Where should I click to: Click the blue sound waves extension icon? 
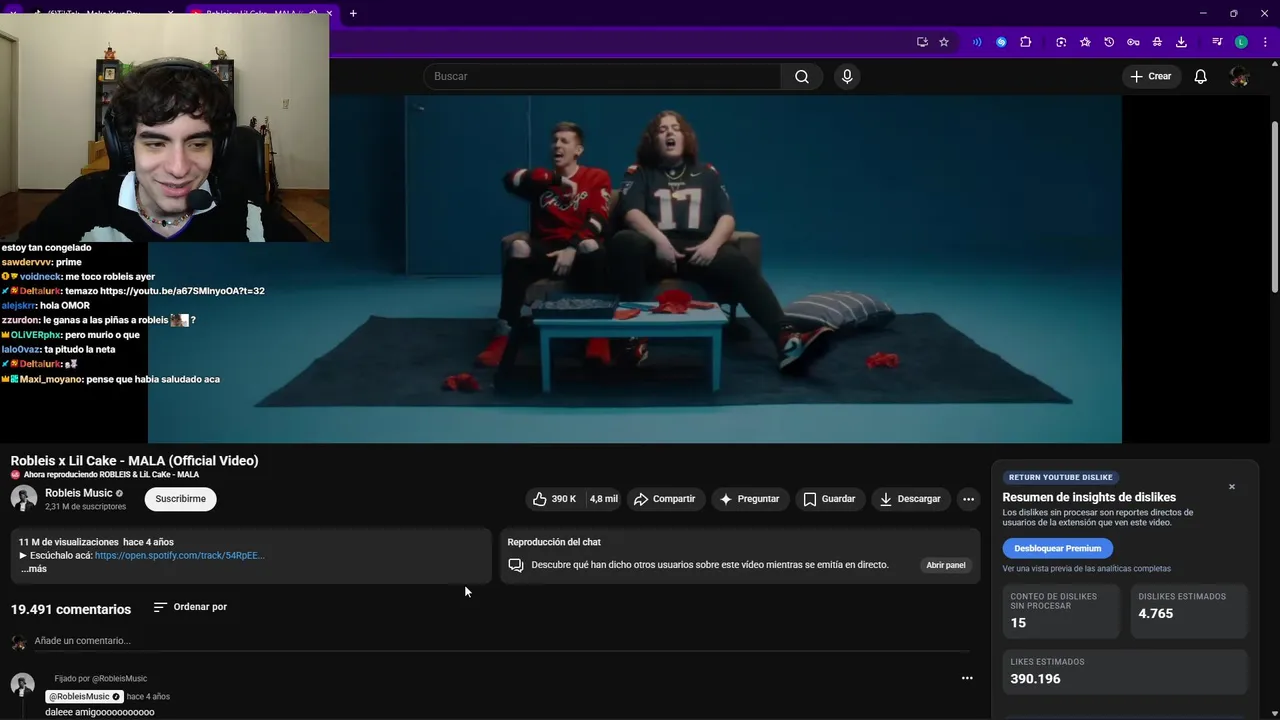[x=977, y=42]
